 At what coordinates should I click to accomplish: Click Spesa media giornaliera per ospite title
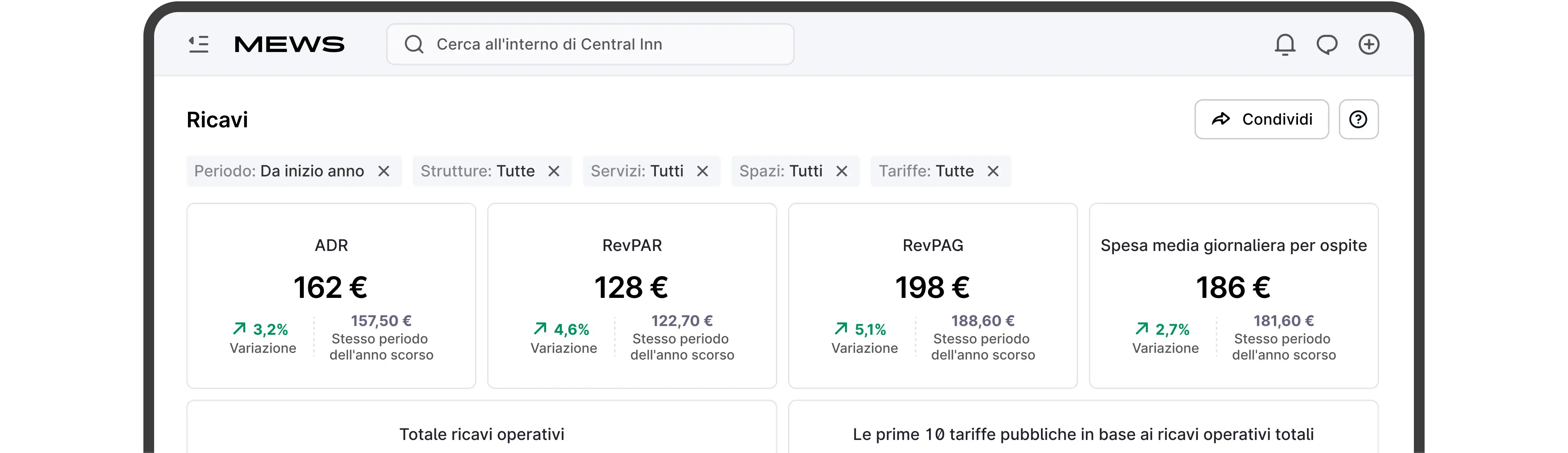(1234, 245)
